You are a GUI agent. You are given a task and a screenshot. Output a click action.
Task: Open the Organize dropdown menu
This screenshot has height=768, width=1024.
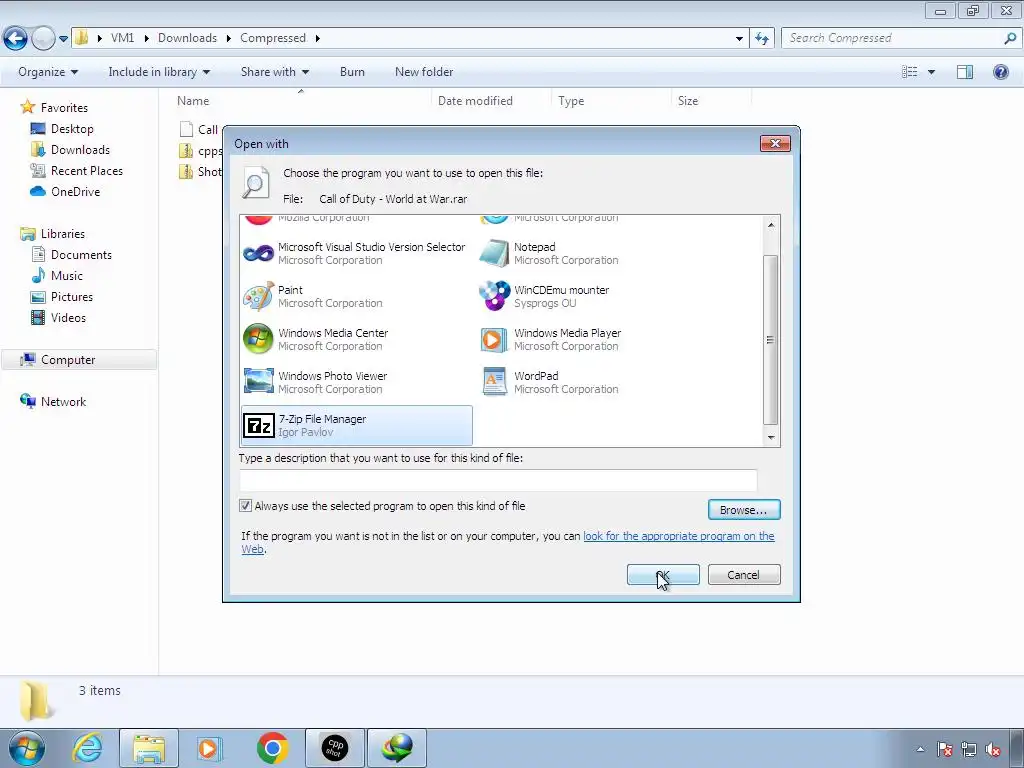[x=48, y=72]
